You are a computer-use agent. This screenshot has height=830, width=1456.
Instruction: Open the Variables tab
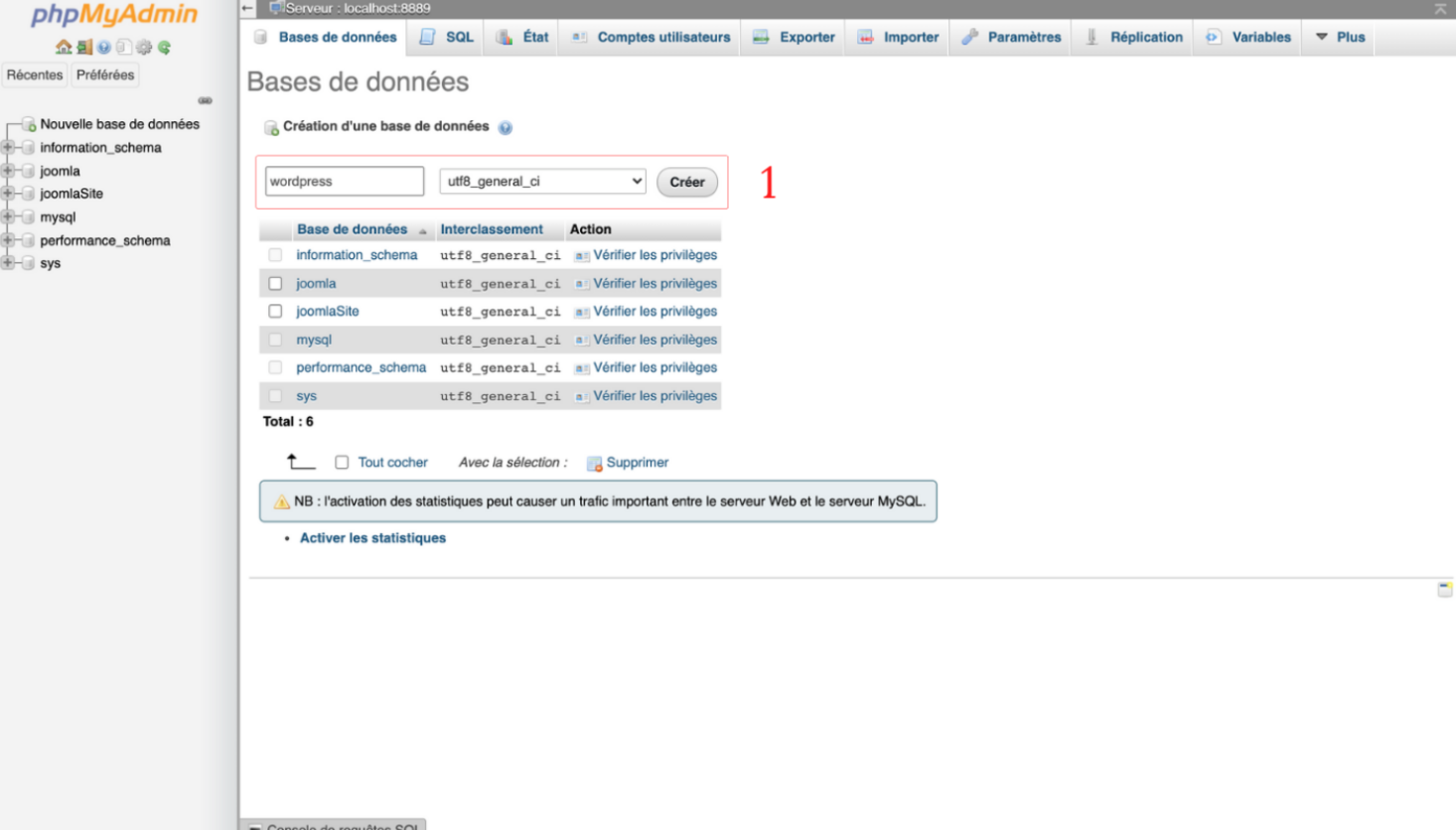click(1248, 37)
